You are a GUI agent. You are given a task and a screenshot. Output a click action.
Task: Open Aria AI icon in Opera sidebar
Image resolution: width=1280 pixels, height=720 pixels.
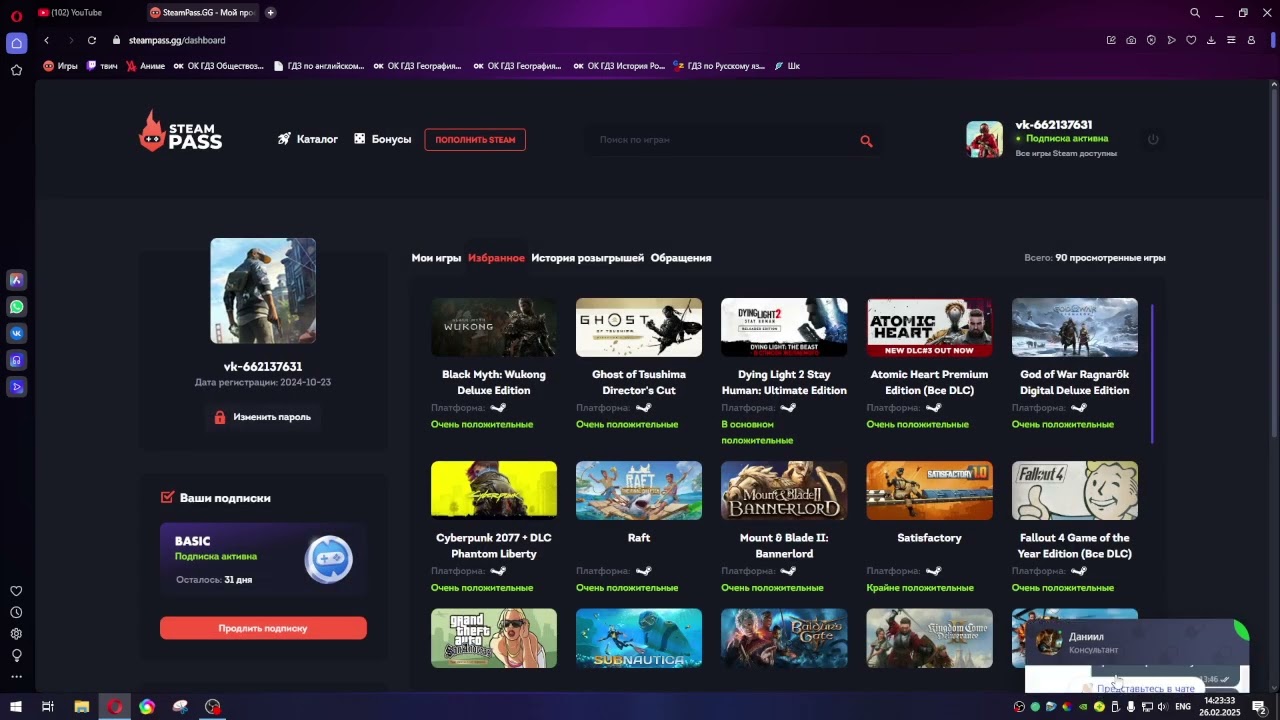16,280
